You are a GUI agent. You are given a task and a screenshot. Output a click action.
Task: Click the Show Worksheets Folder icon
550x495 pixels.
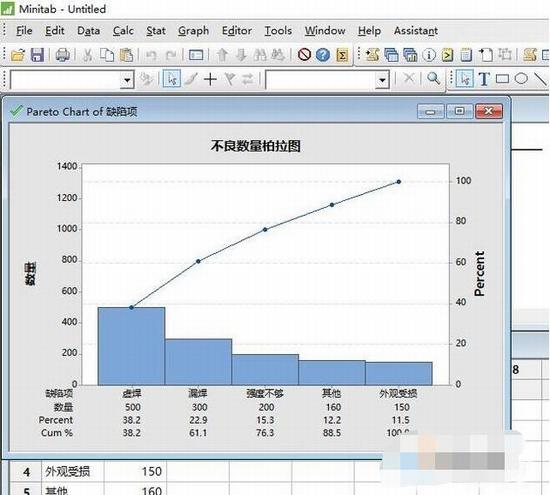click(391, 55)
